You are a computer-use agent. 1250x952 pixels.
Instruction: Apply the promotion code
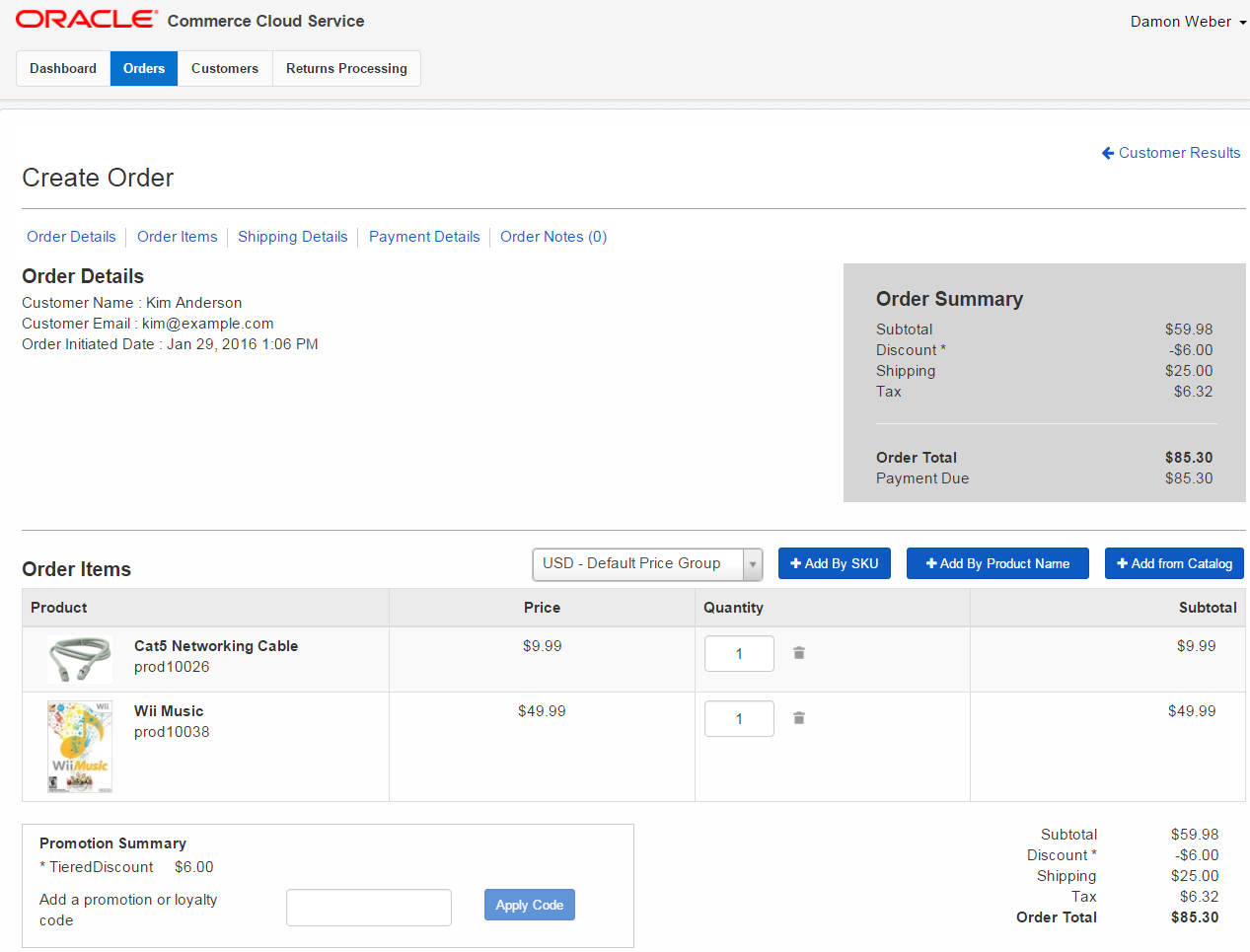pyautogui.click(x=529, y=905)
